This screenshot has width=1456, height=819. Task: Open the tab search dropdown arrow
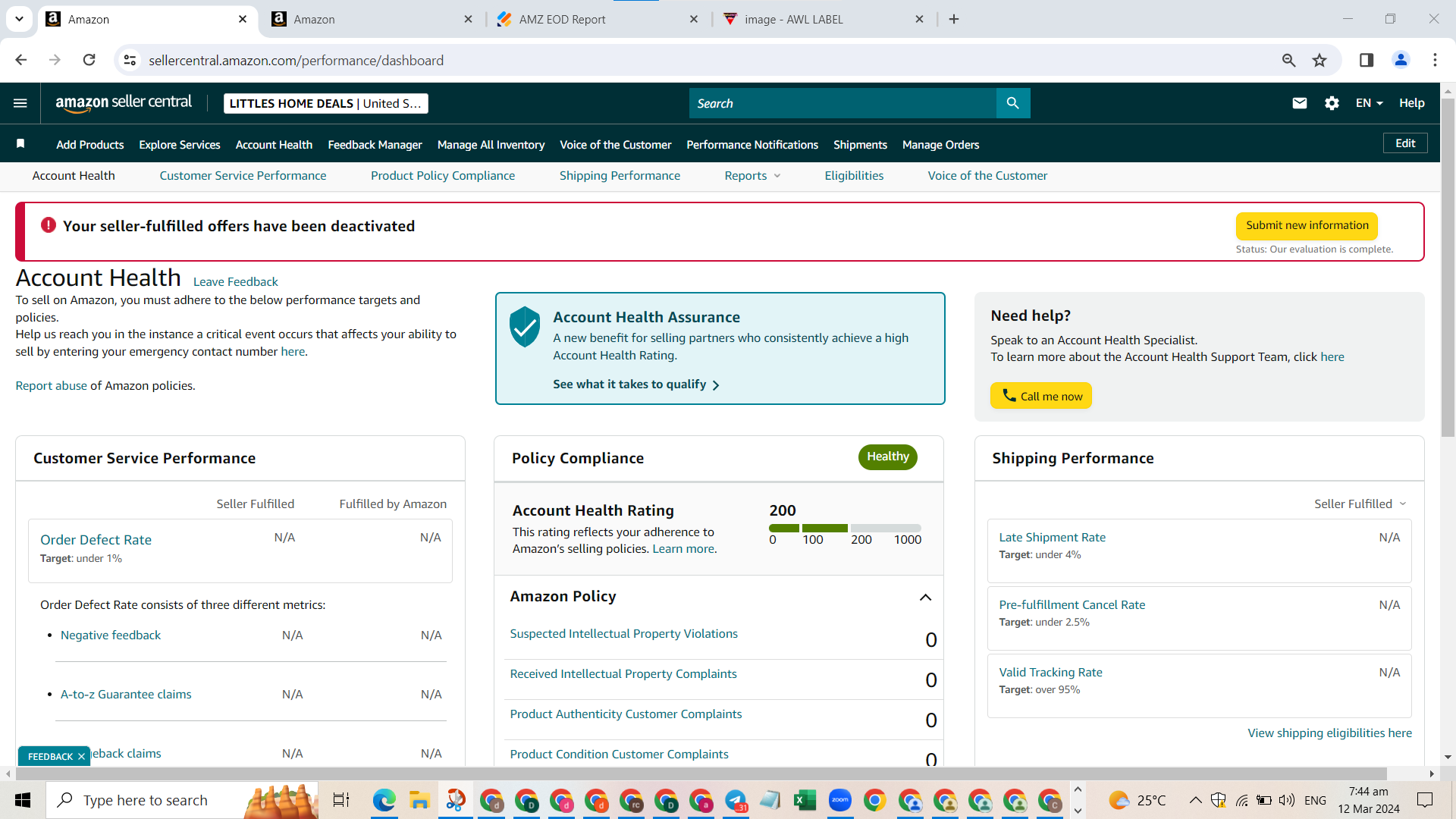19,19
